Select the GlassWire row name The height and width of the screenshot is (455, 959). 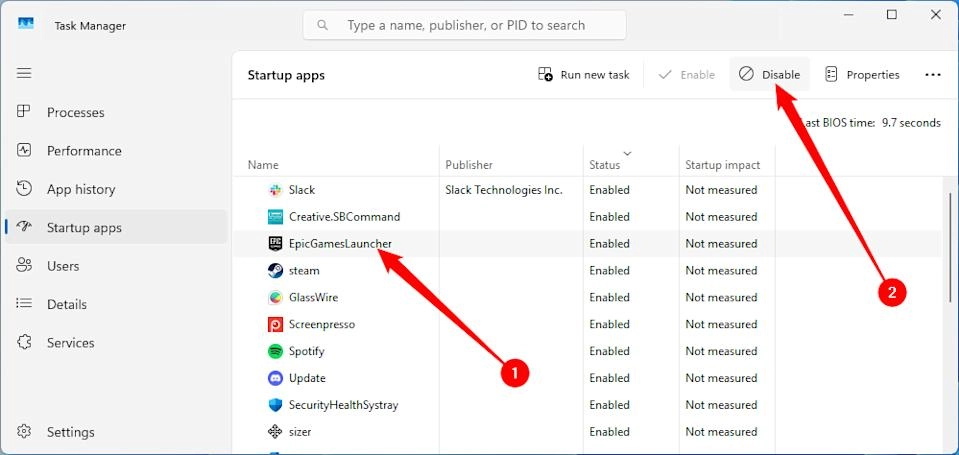click(313, 297)
